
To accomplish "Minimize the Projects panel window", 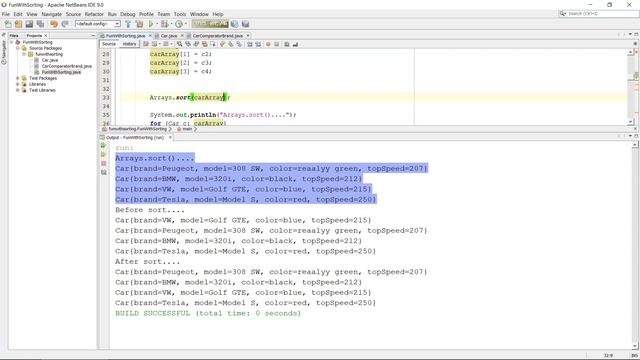I will [93, 36].
